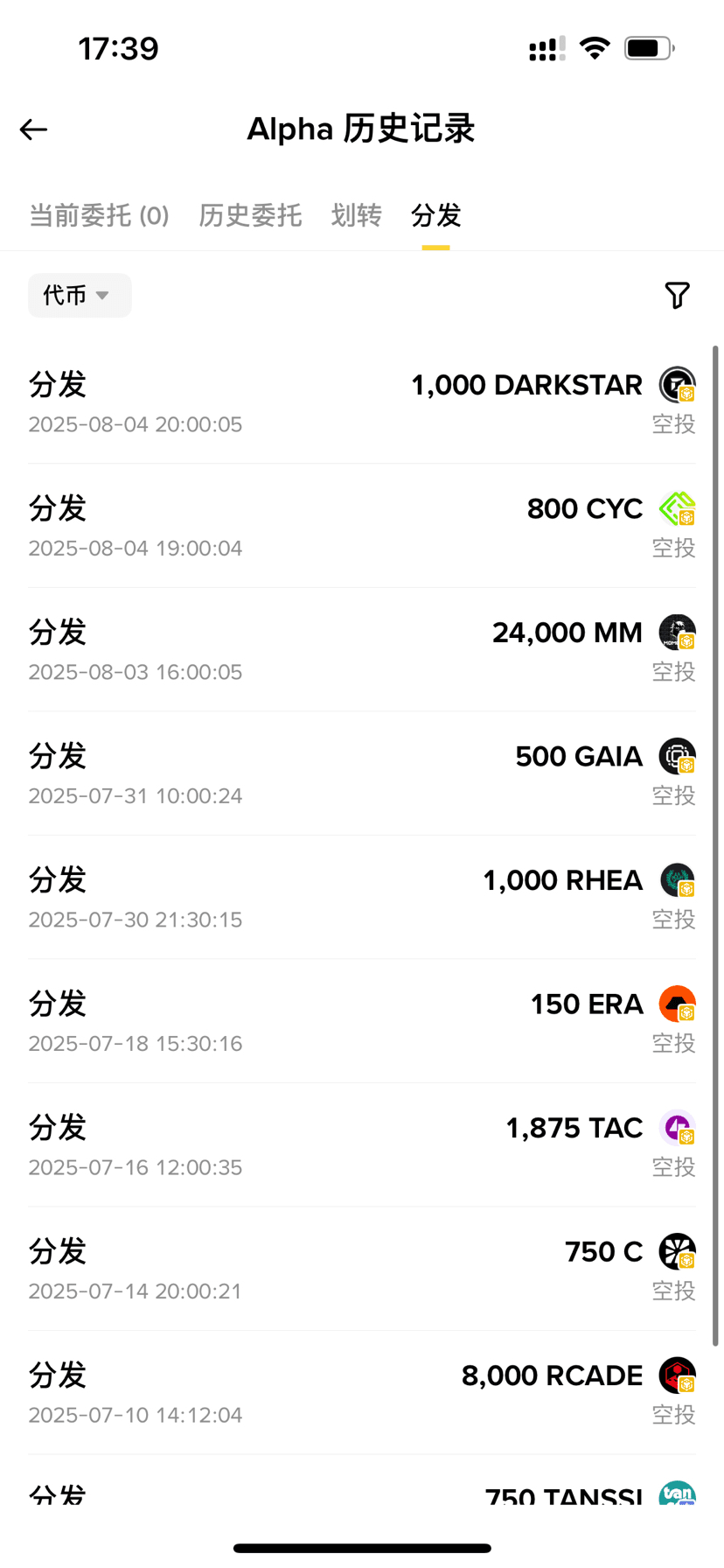Open the filter funnel icon
The height and width of the screenshot is (1568, 724).
(x=677, y=296)
